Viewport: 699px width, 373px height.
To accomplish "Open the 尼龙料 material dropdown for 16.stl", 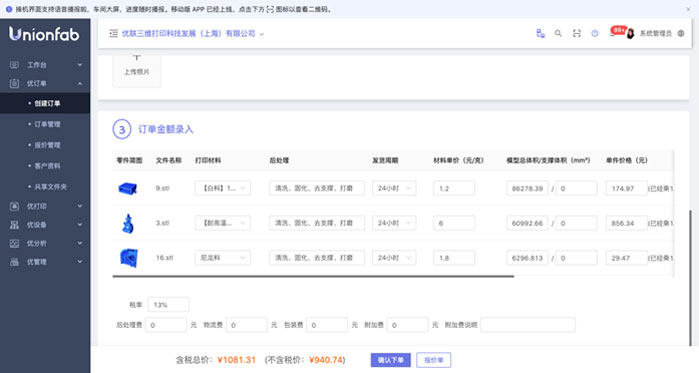I will click(x=222, y=258).
